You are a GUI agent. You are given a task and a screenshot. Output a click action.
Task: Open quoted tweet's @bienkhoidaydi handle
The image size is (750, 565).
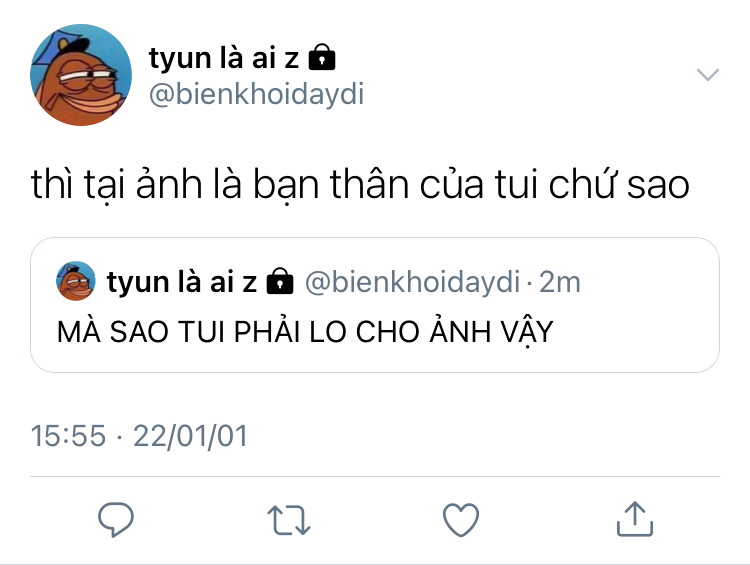[412, 281]
